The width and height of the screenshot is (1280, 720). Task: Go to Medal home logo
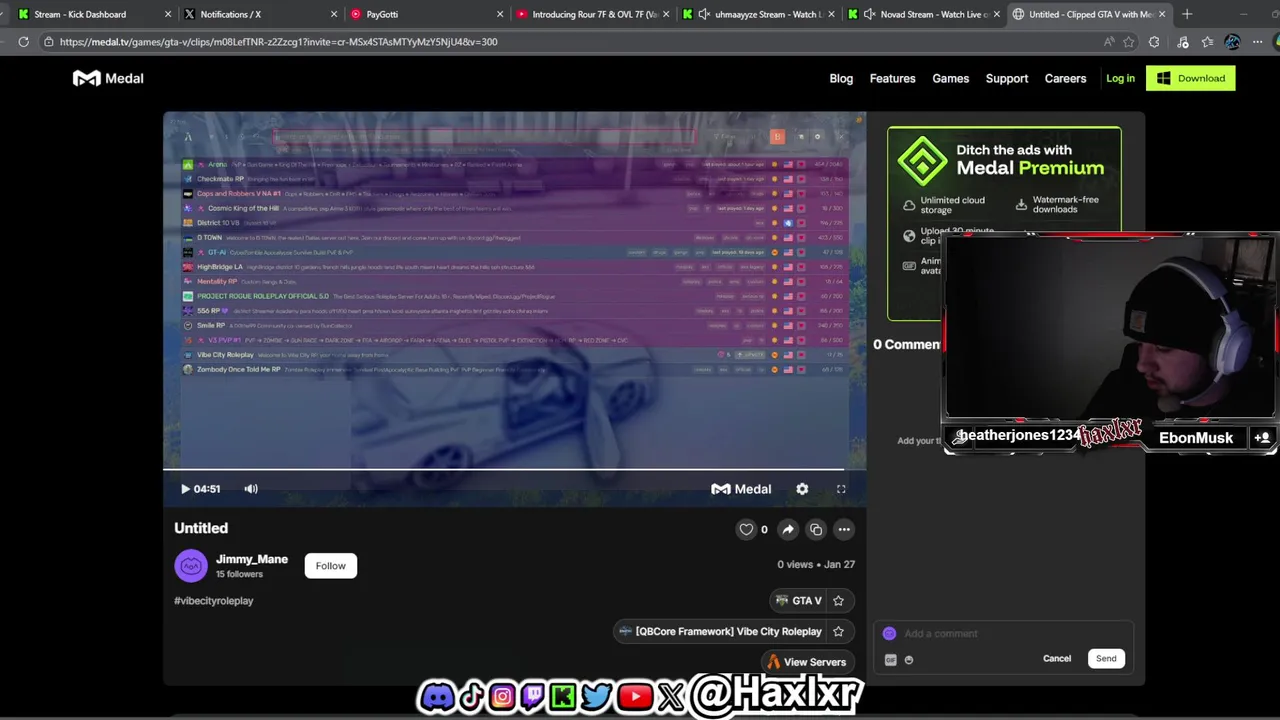click(108, 78)
